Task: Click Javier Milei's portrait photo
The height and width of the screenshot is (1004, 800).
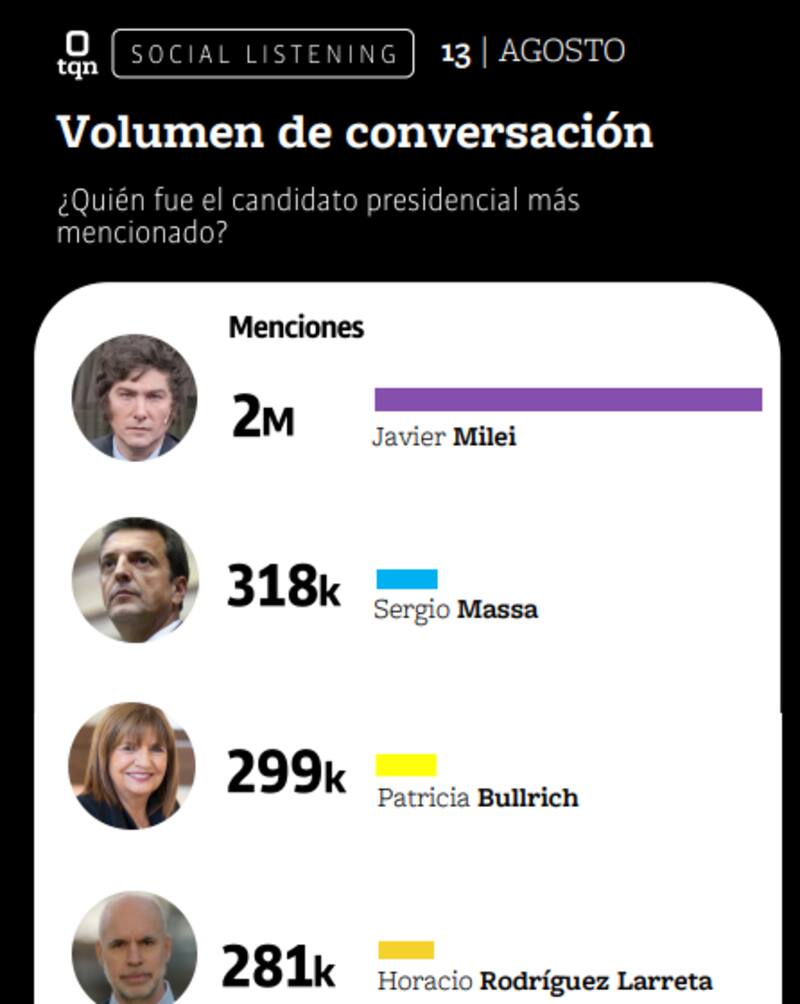Action: click(x=134, y=397)
